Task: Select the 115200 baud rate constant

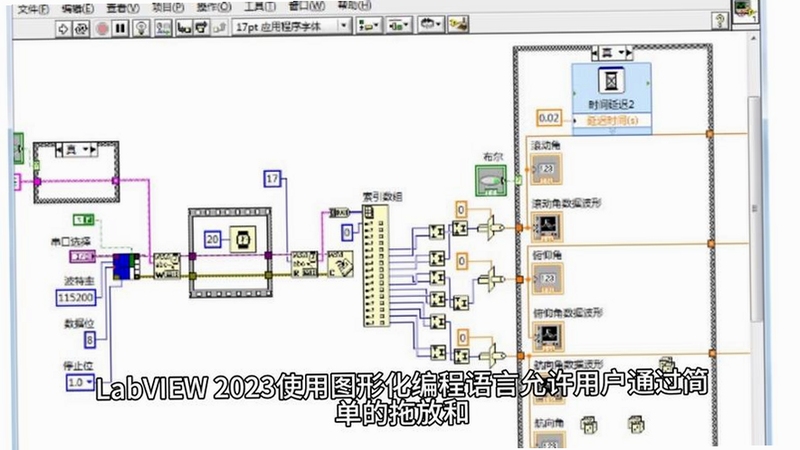Action: pyautogui.click(x=76, y=298)
